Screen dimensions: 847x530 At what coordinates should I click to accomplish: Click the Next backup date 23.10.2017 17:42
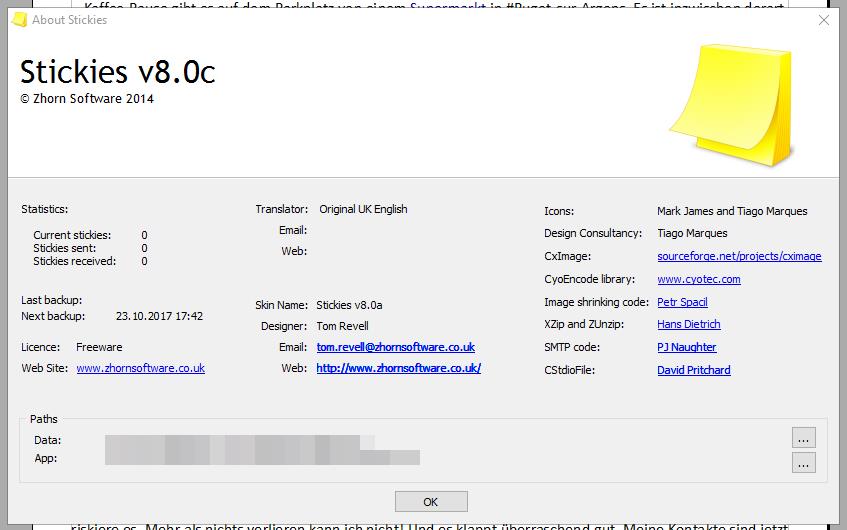click(x=159, y=316)
